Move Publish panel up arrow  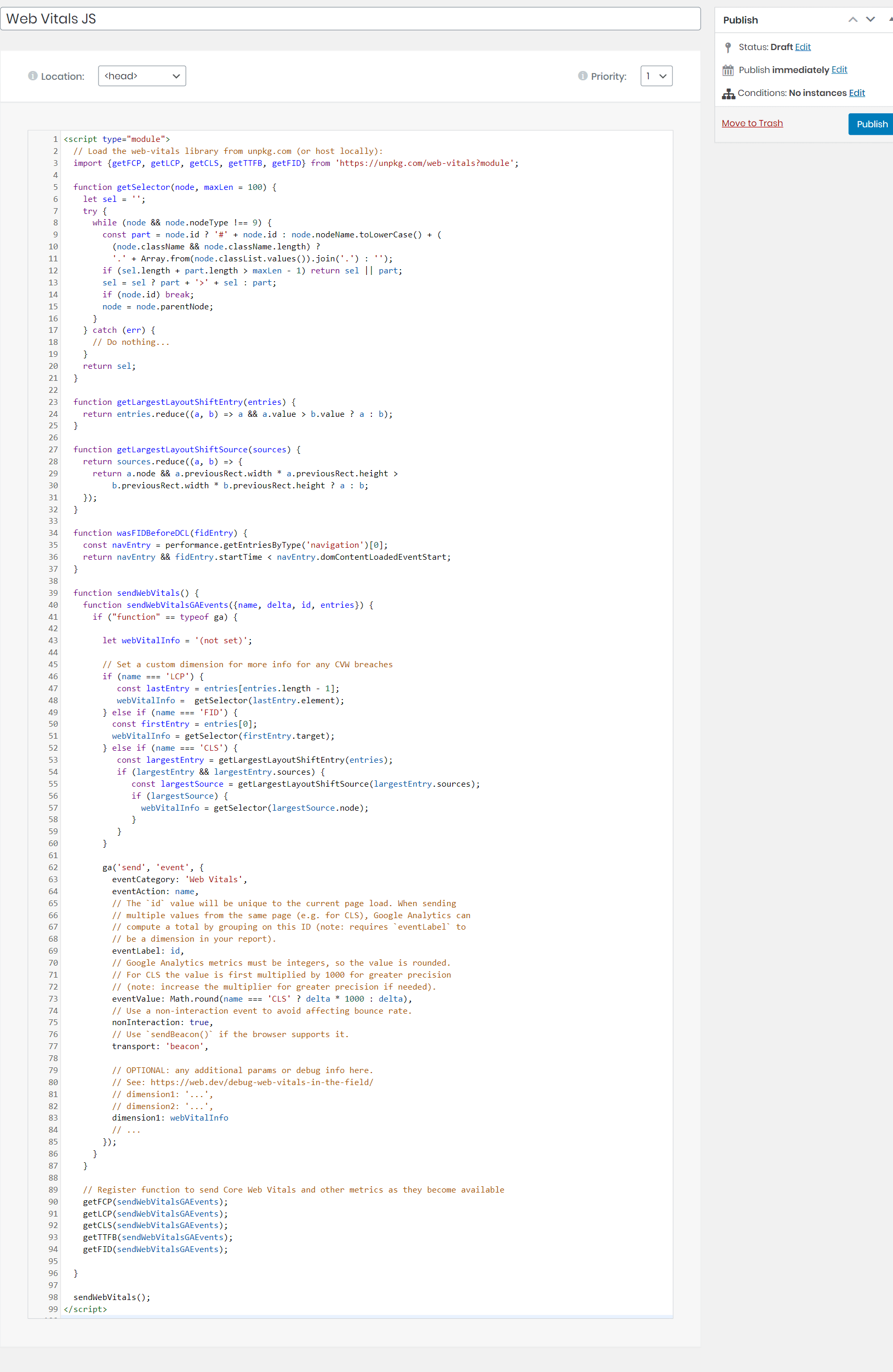click(x=853, y=20)
